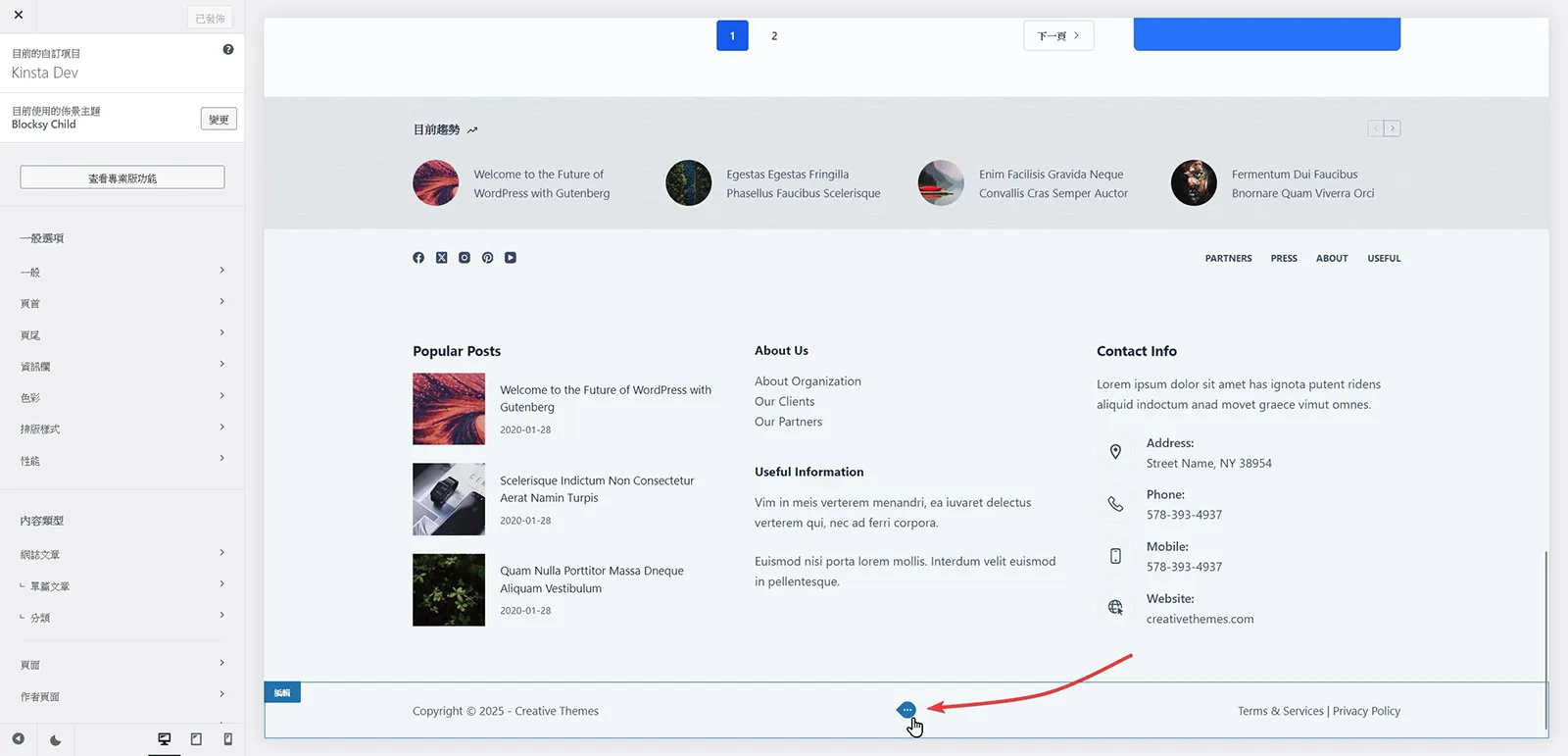Image resolution: width=1568 pixels, height=756 pixels.
Task: Collapse the customizer sidebar with arrow icon
Action: (18, 739)
